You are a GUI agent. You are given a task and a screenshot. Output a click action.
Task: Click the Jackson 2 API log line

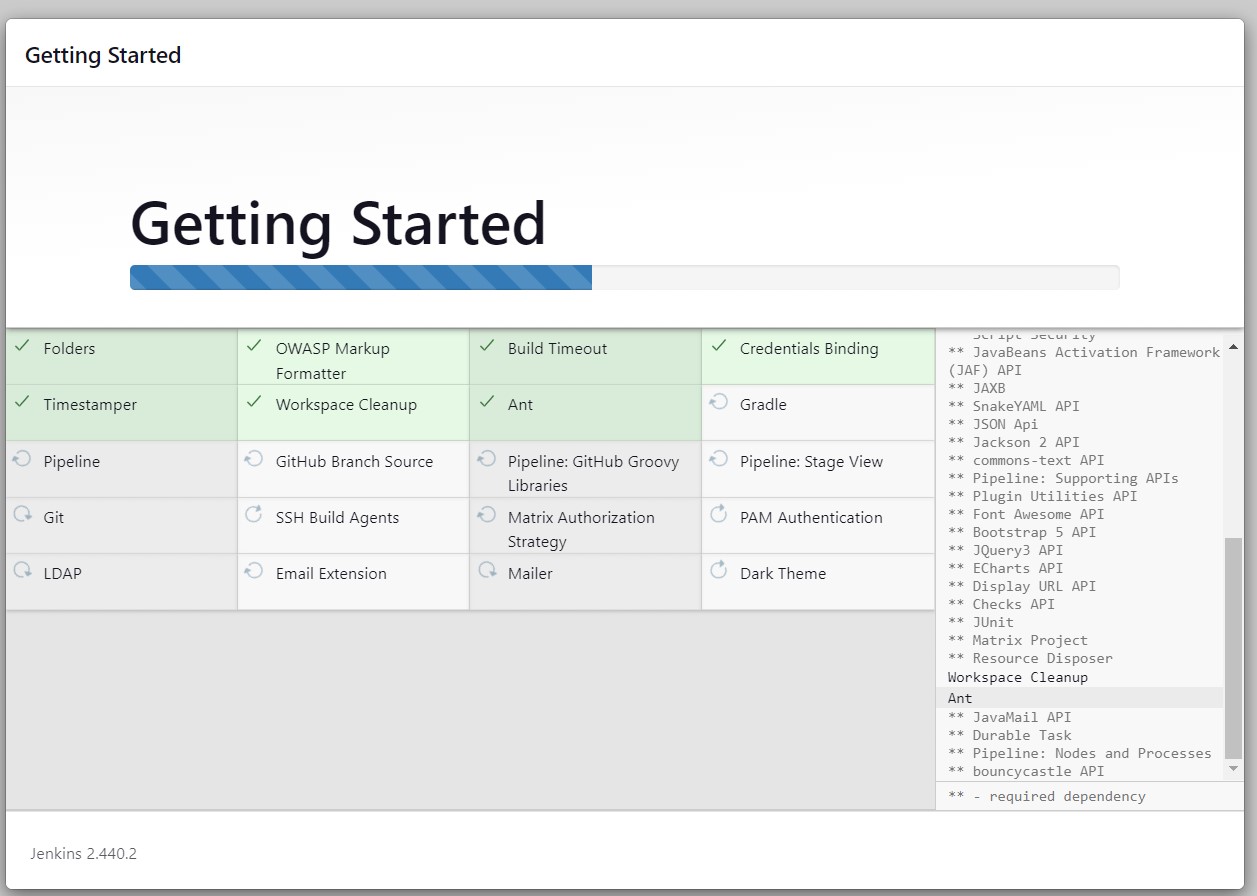tap(1014, 442)
